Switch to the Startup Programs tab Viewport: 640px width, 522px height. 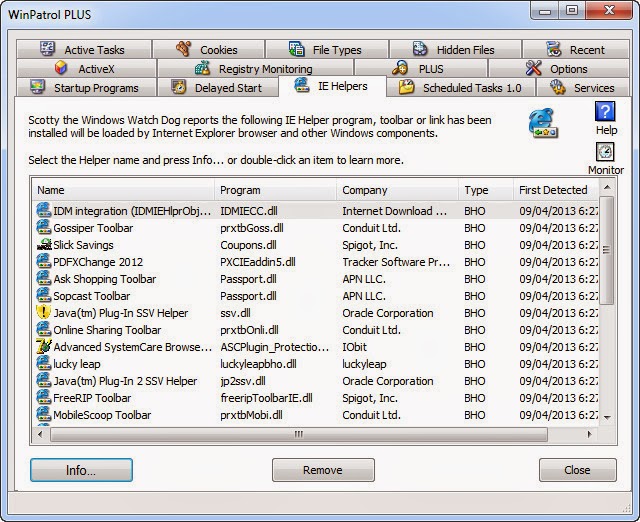(86, 88)
